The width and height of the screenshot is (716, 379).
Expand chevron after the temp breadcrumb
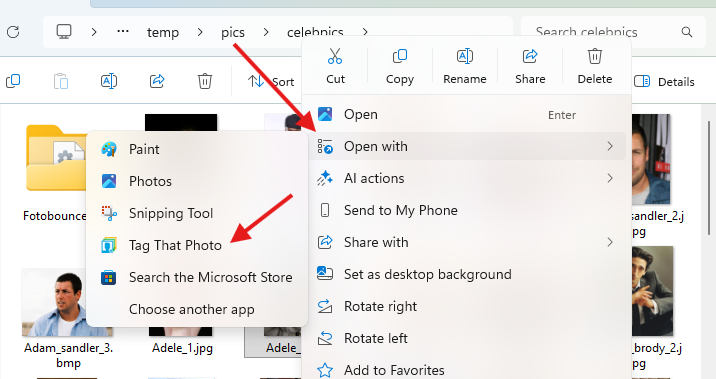[200, 32]
